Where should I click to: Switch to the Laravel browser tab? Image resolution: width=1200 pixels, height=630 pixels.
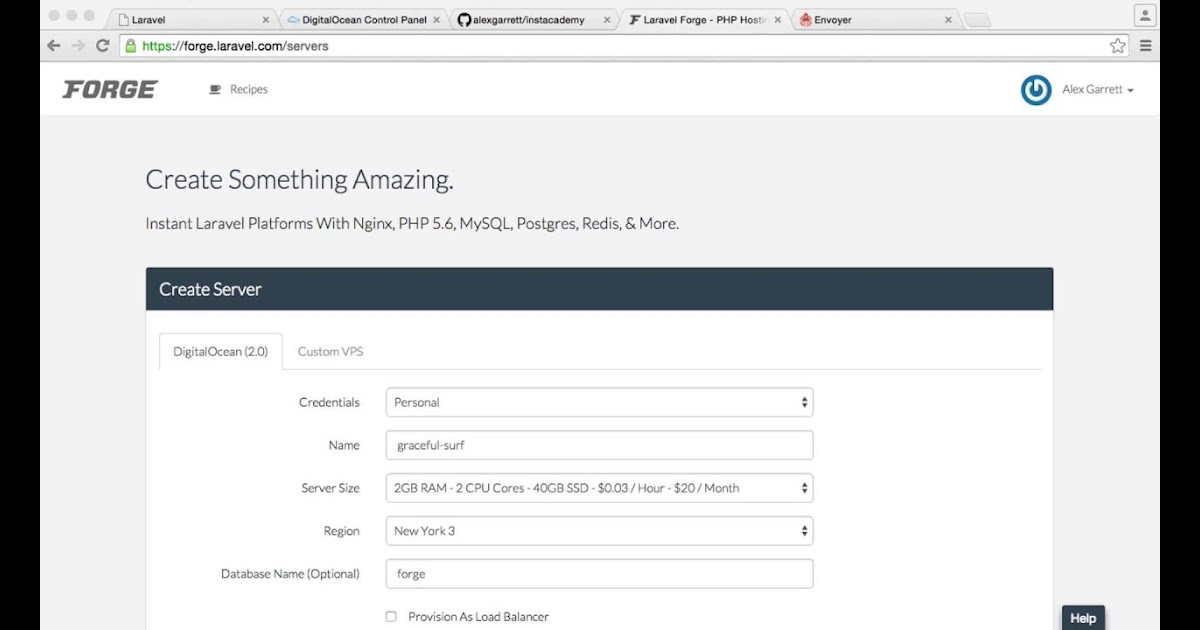pos(191,19)
